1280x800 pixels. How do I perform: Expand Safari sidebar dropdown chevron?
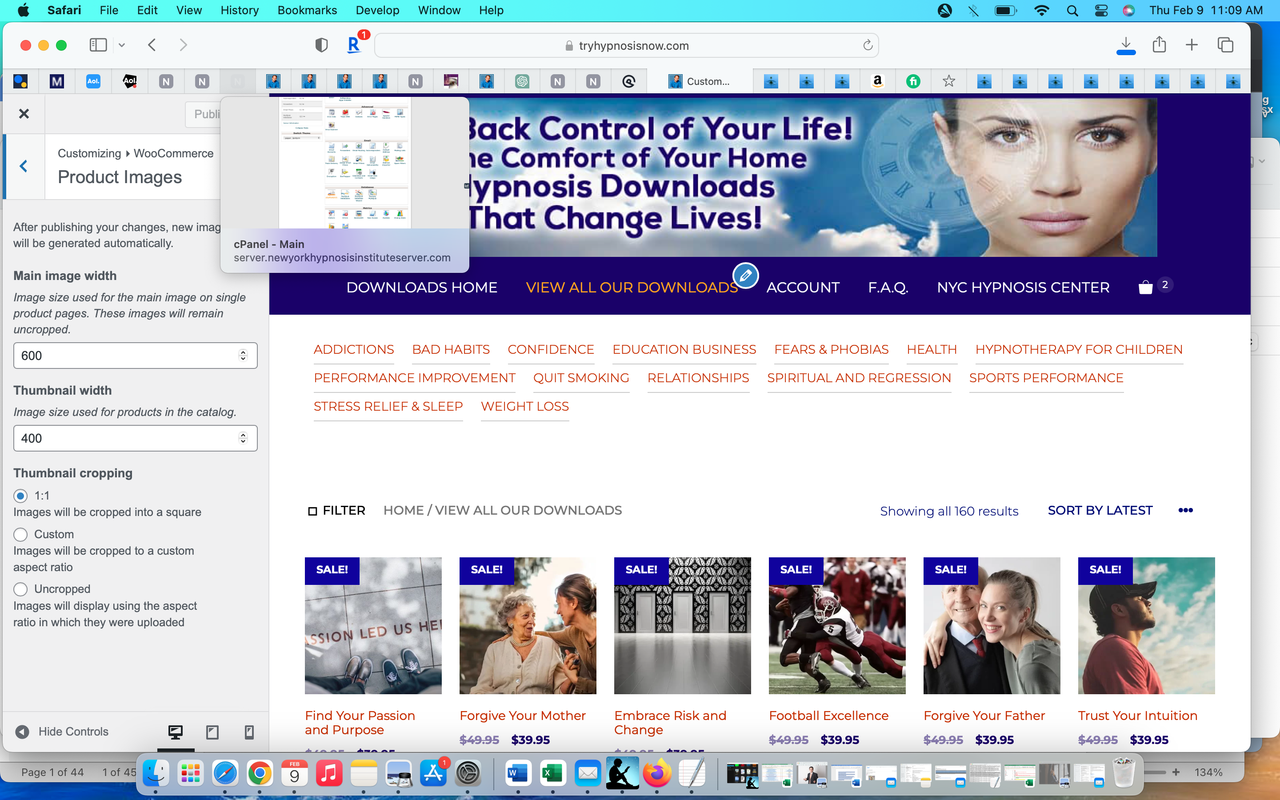click(x=122, y=45)
